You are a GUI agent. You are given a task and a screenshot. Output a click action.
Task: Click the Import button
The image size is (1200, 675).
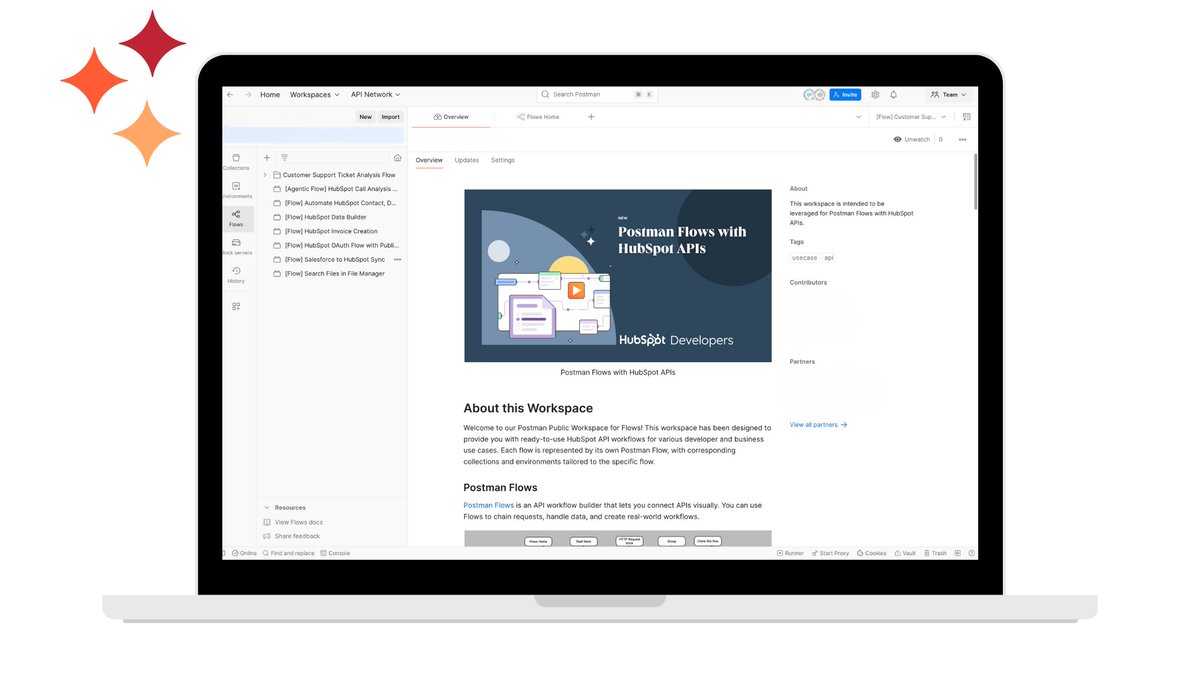(390, 117)
